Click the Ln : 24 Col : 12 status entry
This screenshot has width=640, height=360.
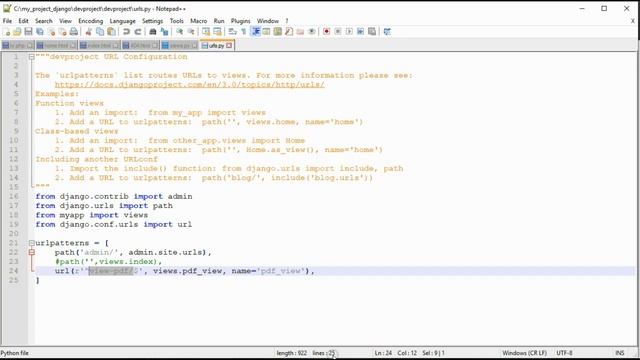(395, 353)
